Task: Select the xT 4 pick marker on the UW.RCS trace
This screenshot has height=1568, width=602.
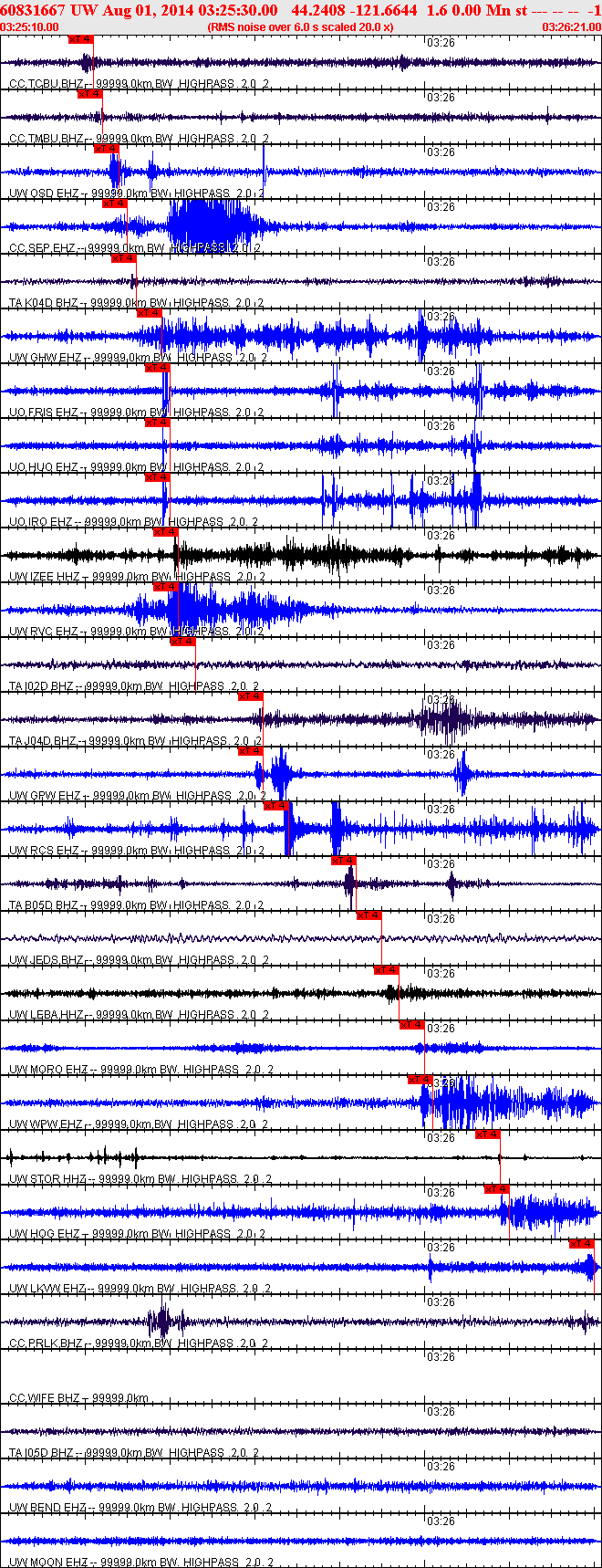Action: 275,806
